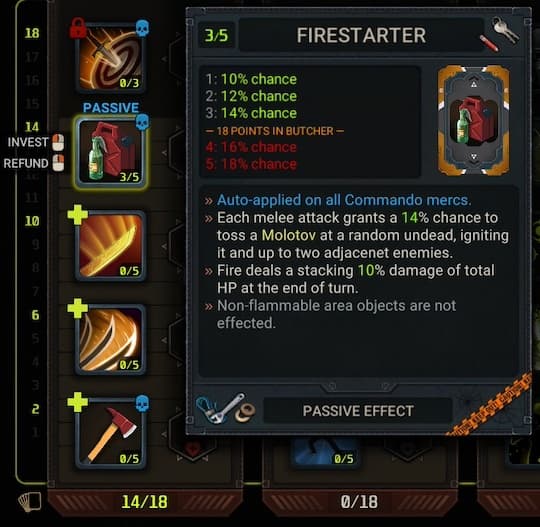Click the down arrow on Firestarter card

click(474, 157)
